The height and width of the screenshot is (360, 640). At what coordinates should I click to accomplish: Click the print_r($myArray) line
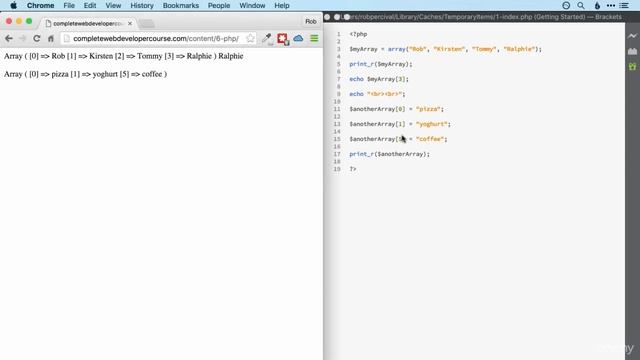(381, 64)
